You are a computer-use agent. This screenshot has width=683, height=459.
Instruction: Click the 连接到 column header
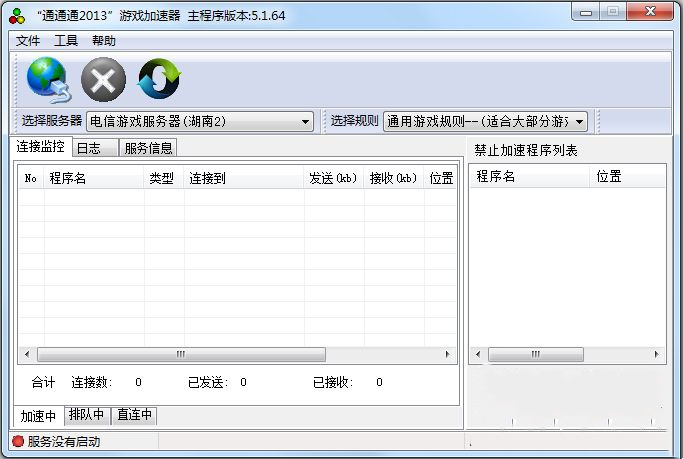243,178
